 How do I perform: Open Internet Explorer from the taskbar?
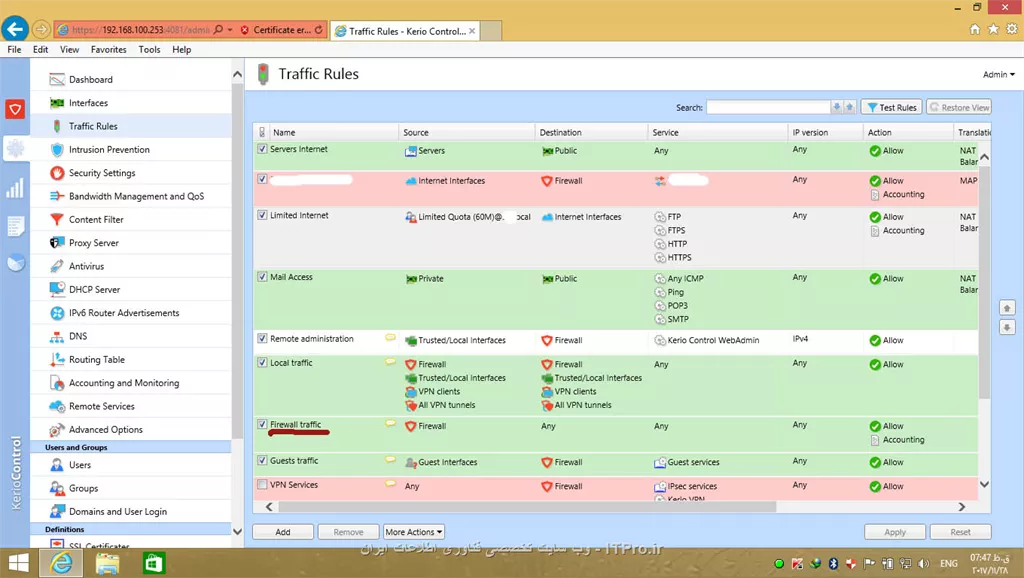point(61,563)
